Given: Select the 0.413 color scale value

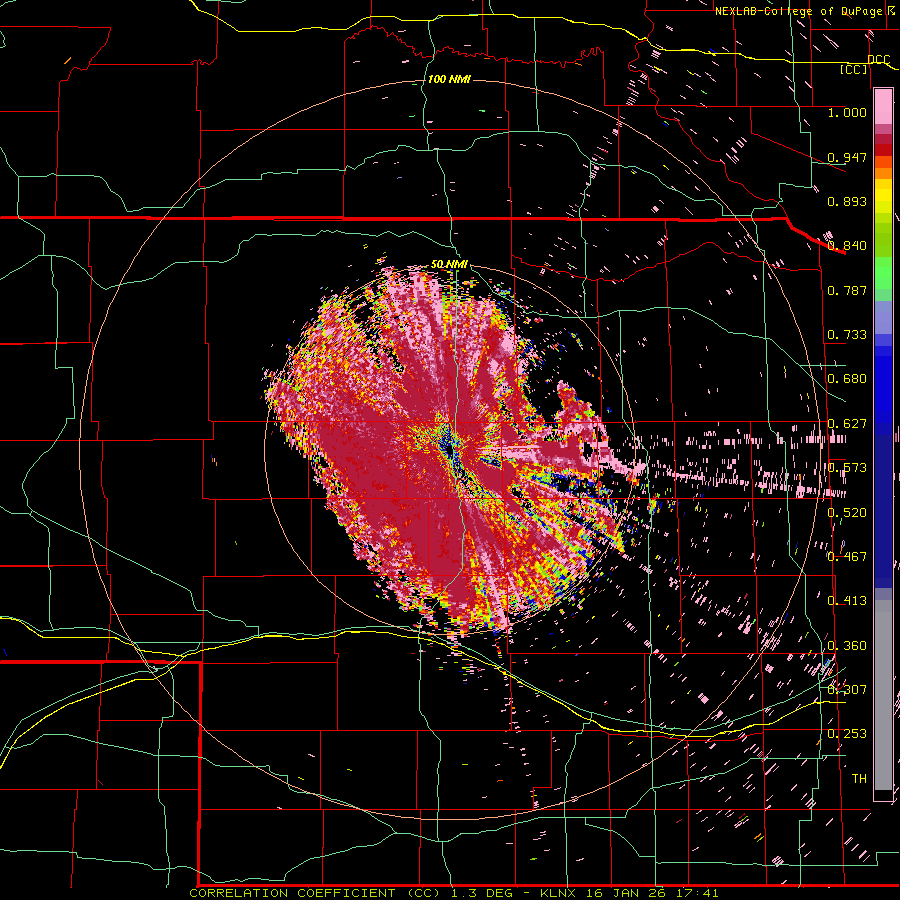Looking at the screenshot, I should click(x=847, y=601).
